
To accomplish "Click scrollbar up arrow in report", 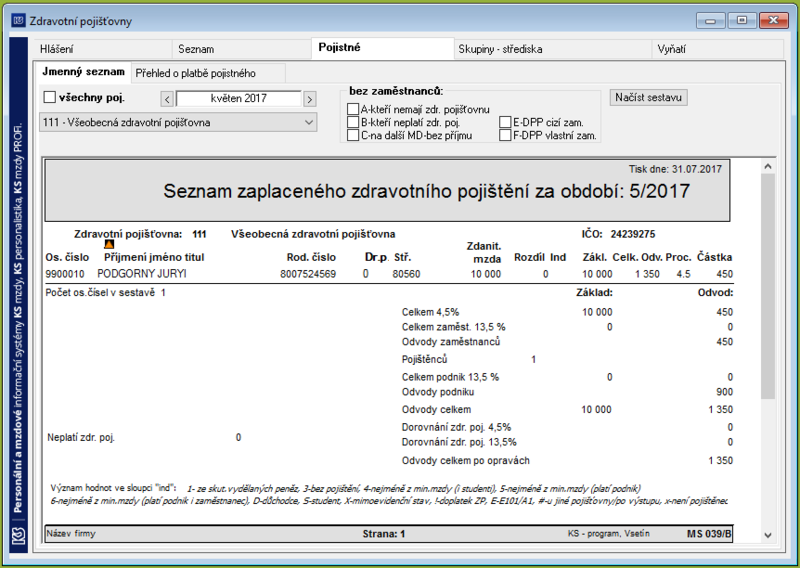I will point(768,166).
